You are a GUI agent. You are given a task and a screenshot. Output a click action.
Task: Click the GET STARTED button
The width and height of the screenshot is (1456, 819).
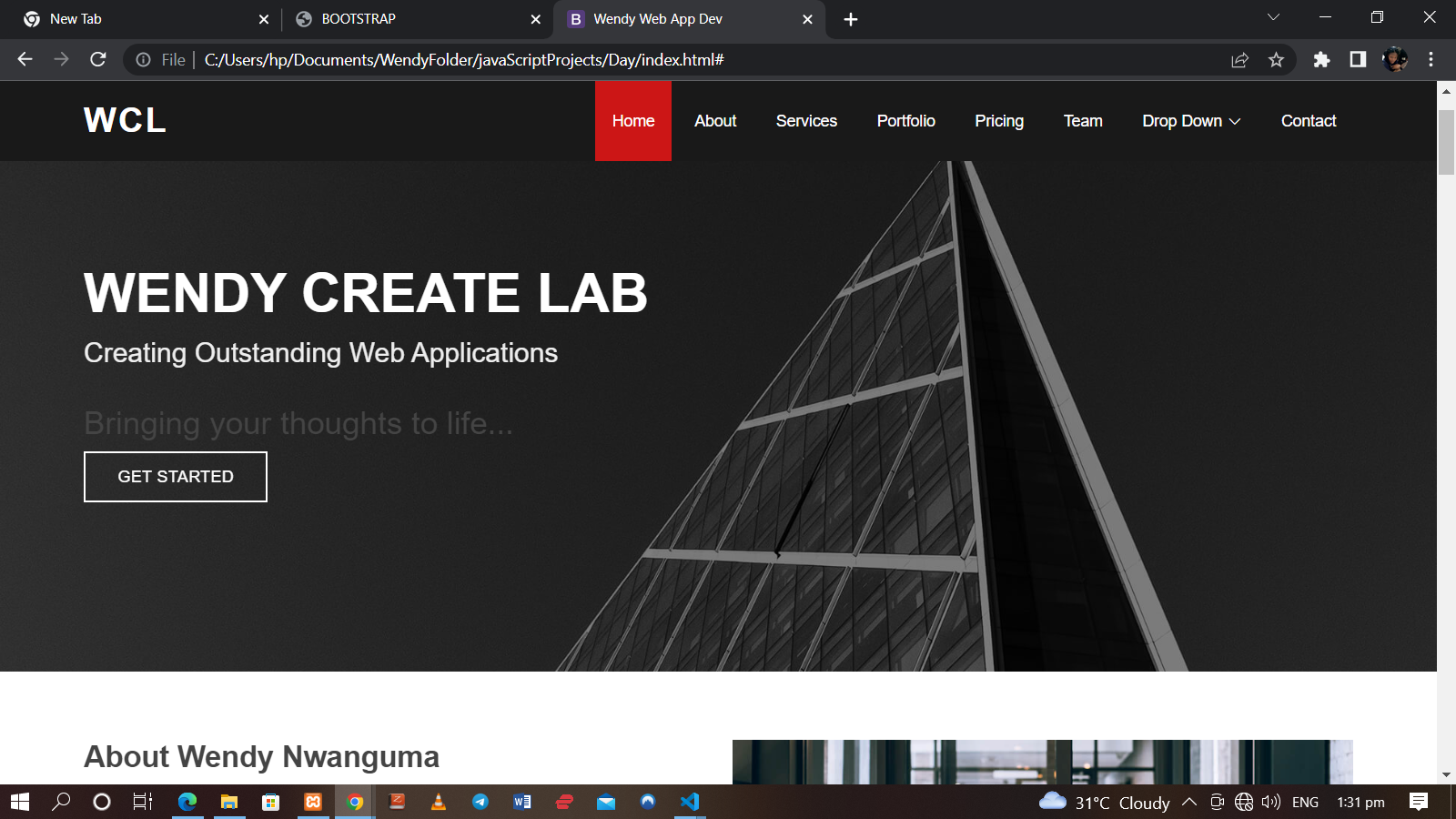(176, 477)
